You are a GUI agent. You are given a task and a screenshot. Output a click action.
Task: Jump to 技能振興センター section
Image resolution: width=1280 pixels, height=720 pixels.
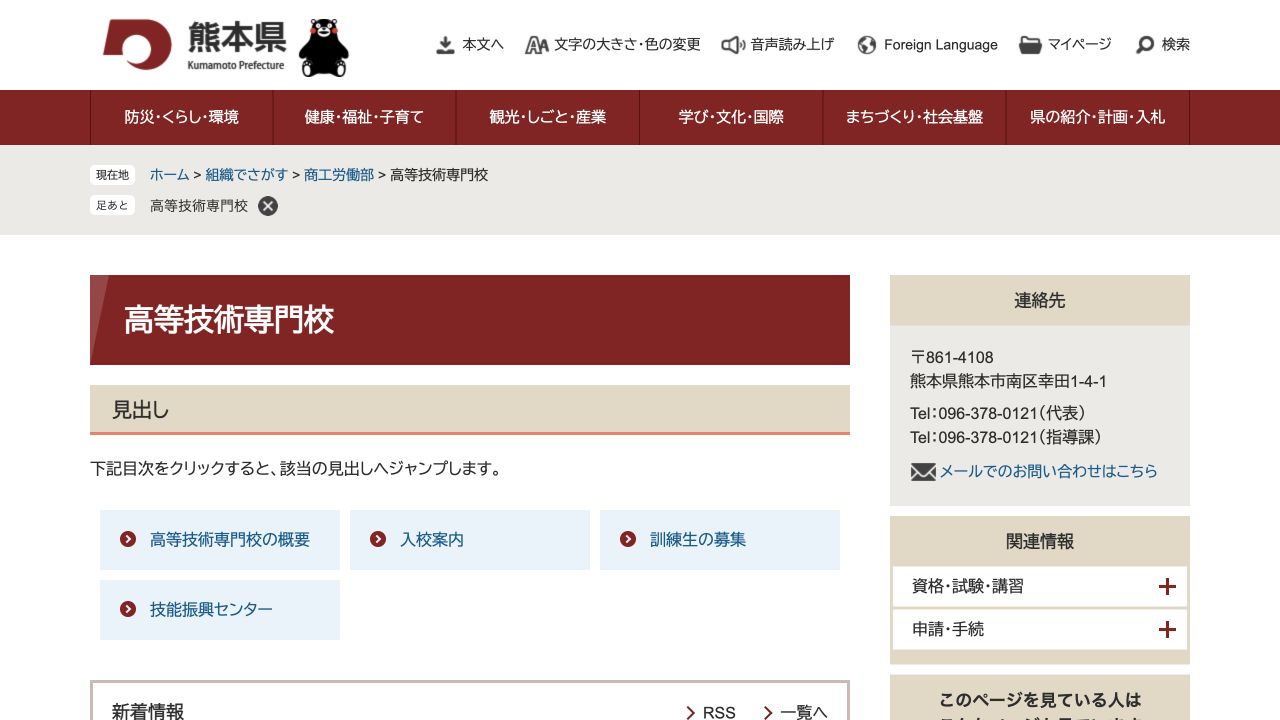[220, 610]
